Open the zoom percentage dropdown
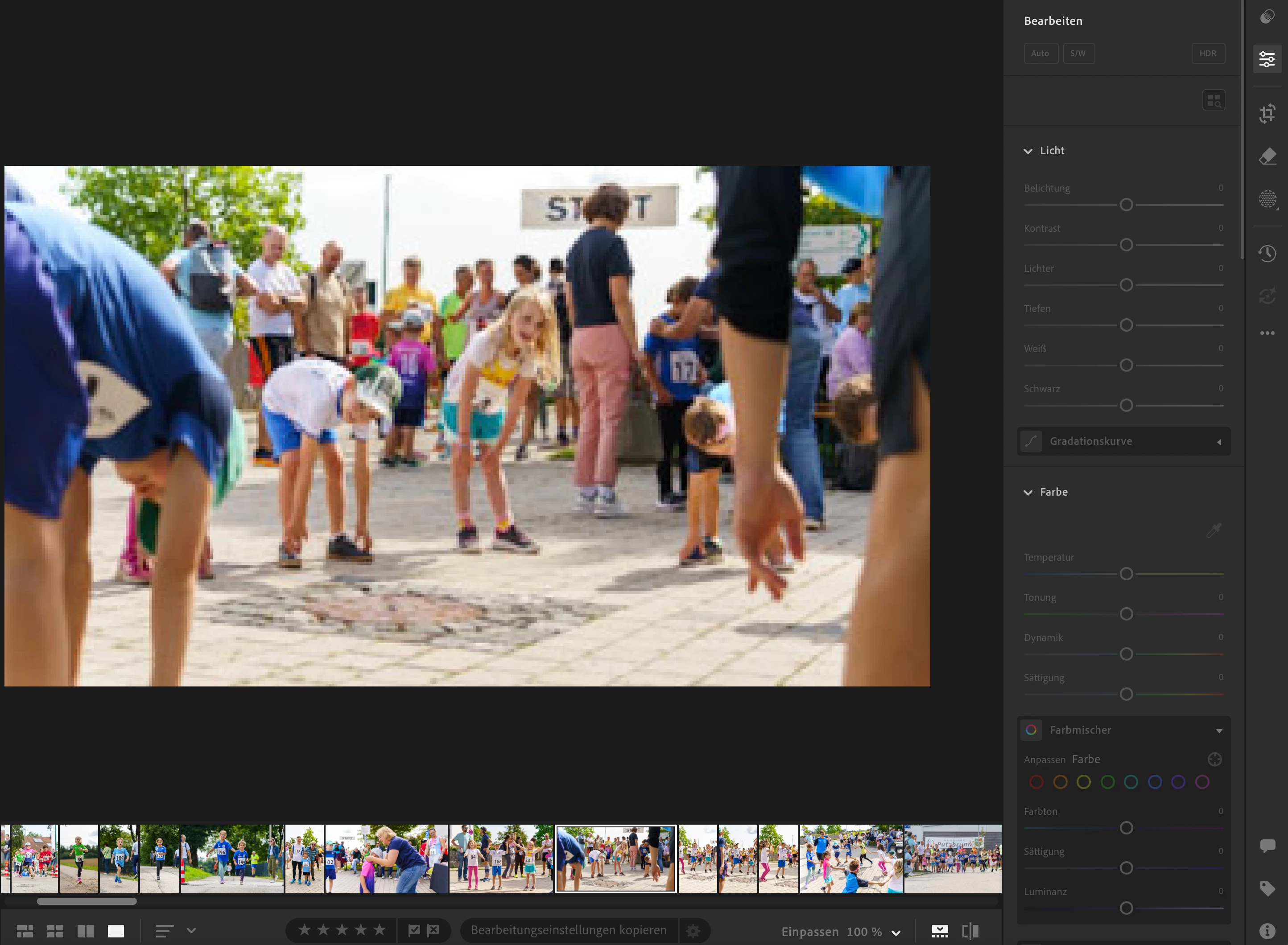Viewport: 1288px width, 945px height. pyautogui.click(x=896, y=933)
